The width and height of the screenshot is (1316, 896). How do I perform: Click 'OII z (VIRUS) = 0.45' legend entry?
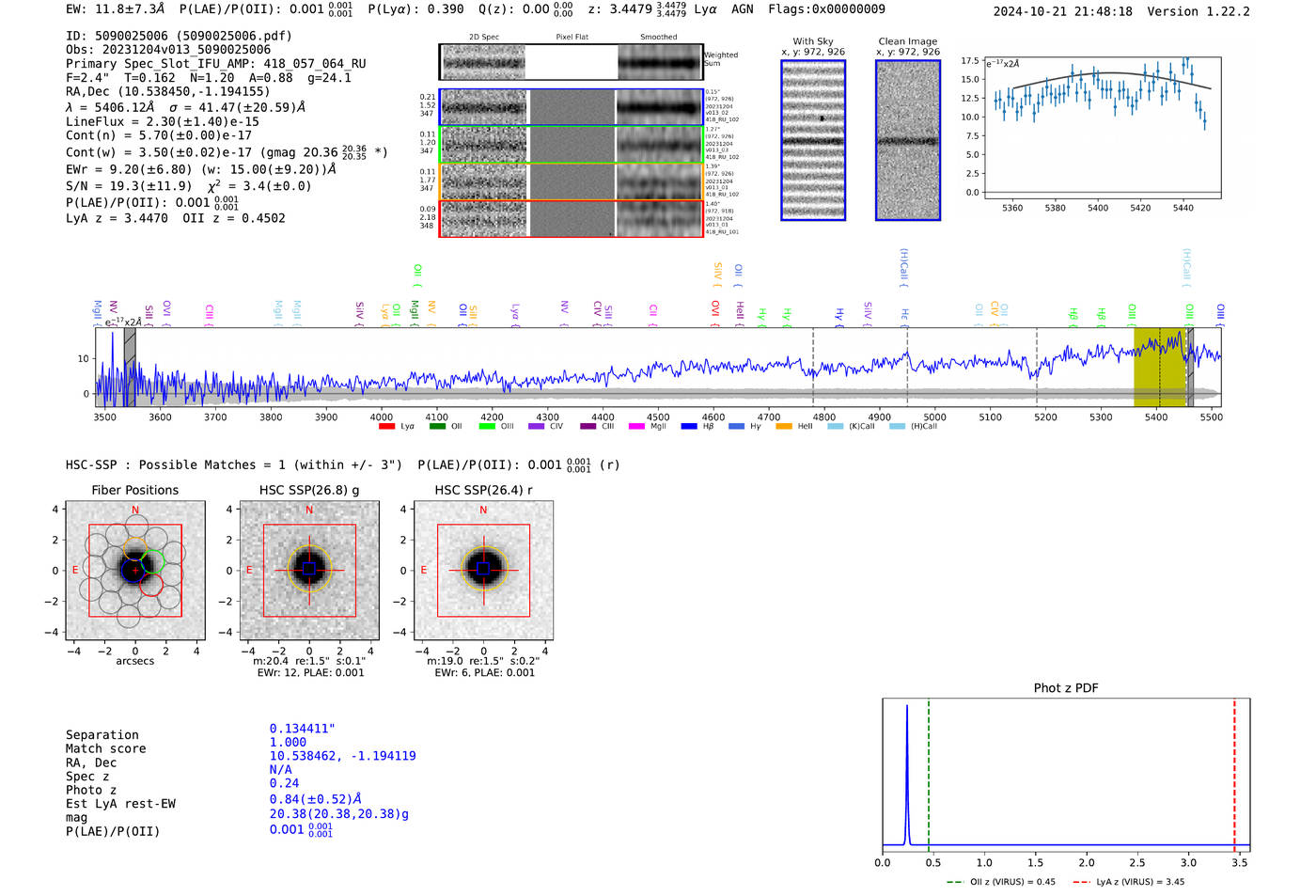tap(1002, 882)
